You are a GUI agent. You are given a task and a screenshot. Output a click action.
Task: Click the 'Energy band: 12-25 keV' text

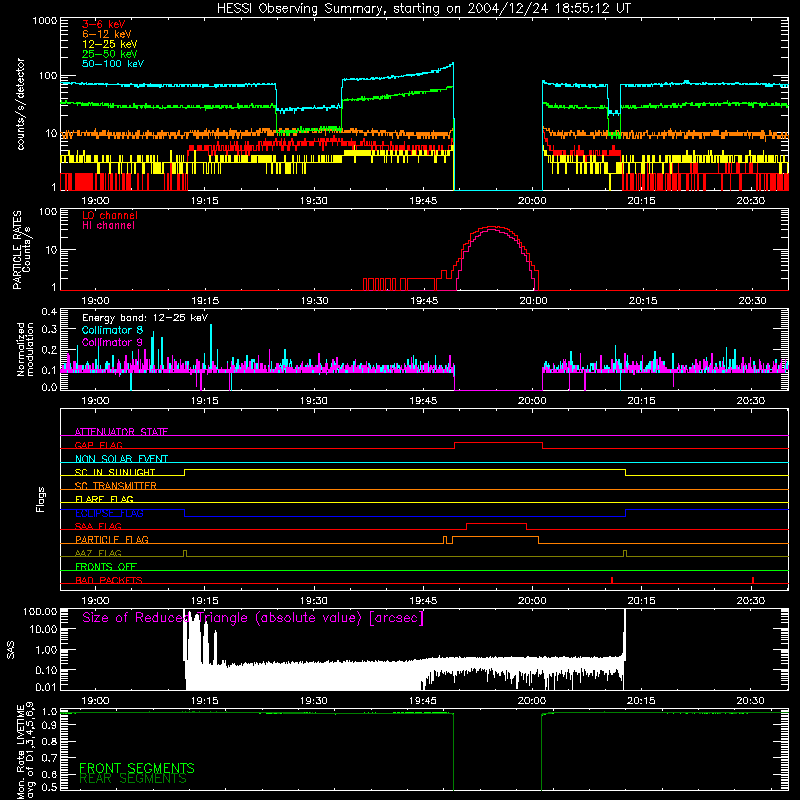pyautogui.click(x=145, y=318)
